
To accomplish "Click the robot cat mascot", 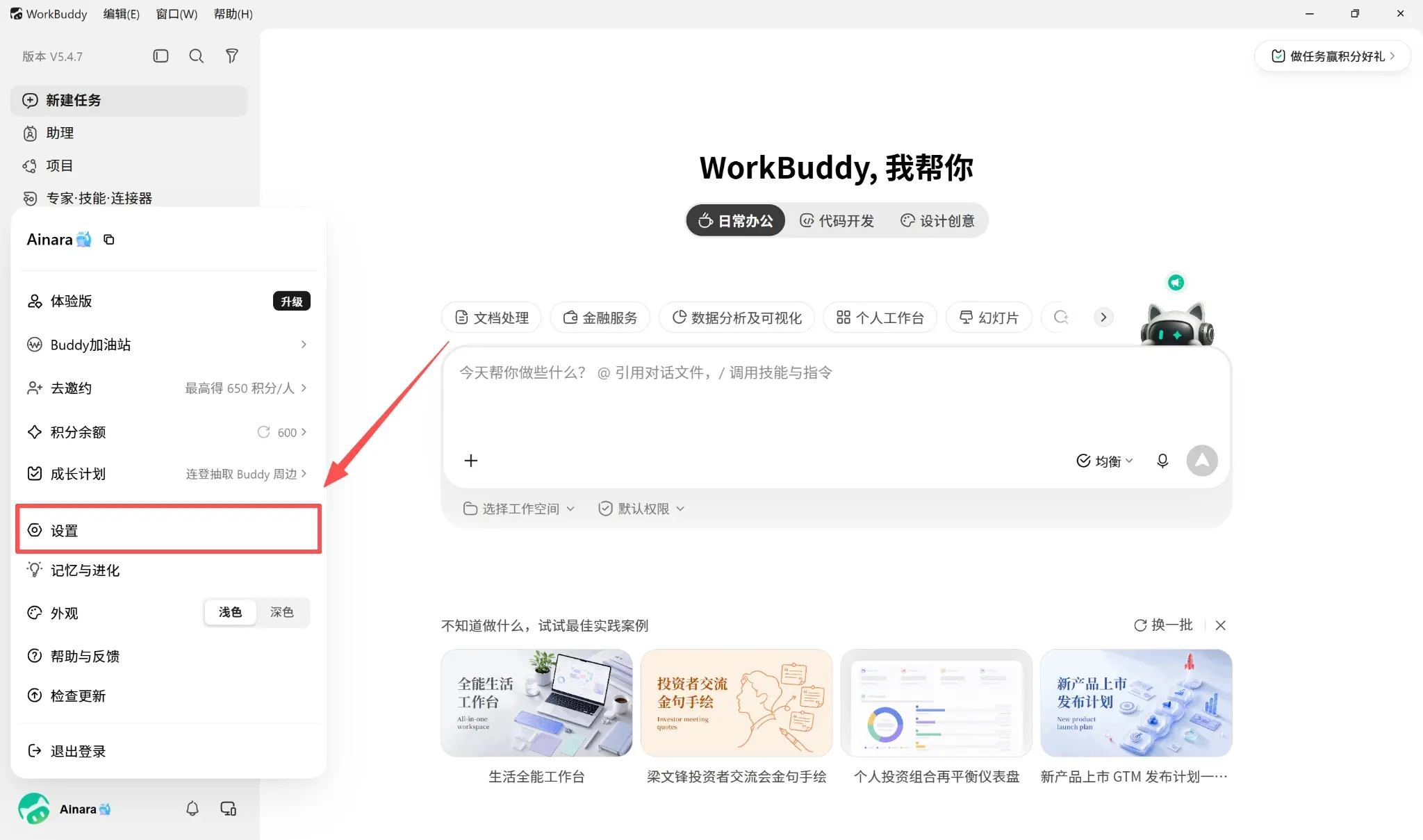I will tap(1177, 324).
